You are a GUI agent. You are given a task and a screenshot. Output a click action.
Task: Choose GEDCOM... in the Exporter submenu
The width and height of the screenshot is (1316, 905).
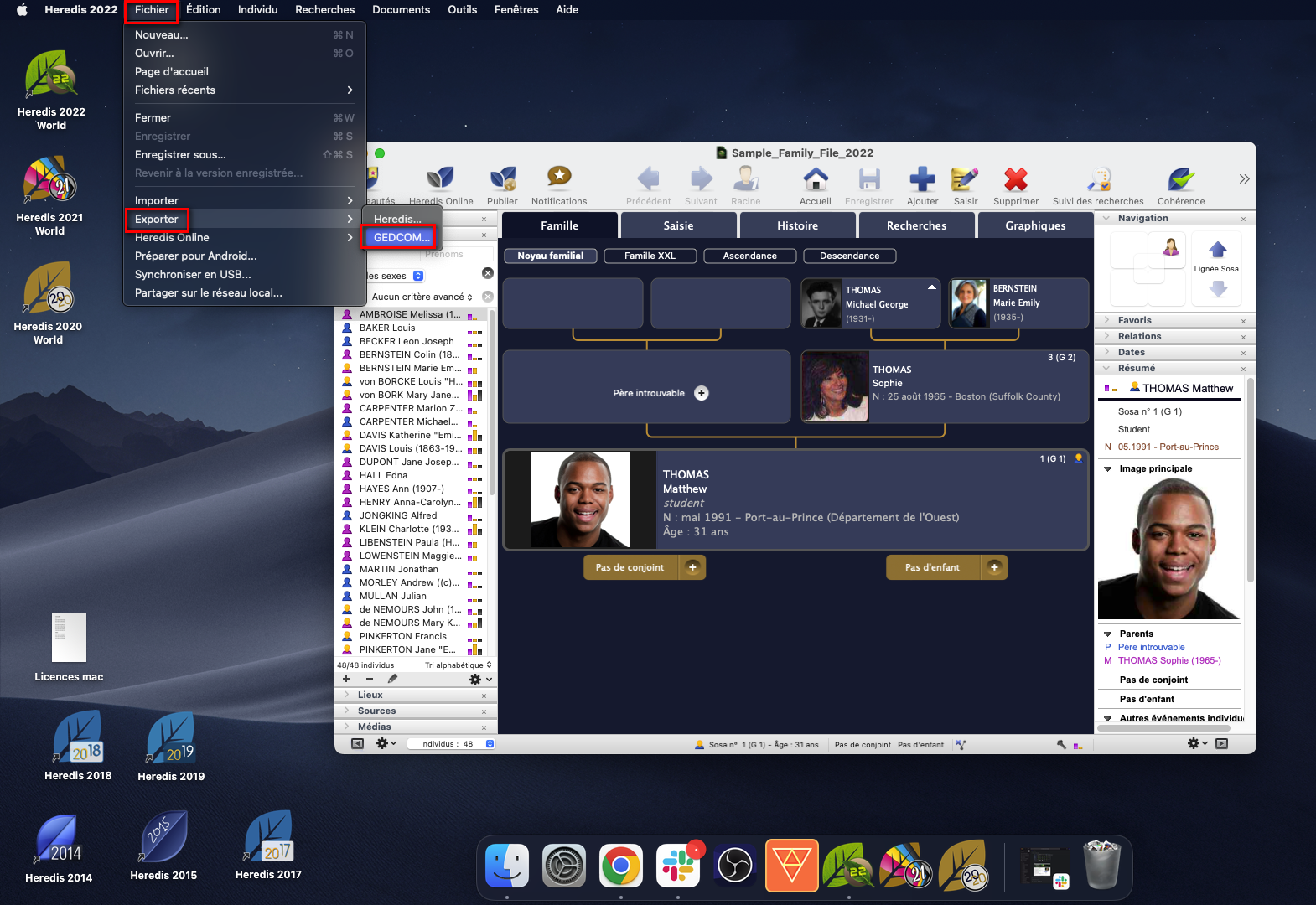coord(401,237)
